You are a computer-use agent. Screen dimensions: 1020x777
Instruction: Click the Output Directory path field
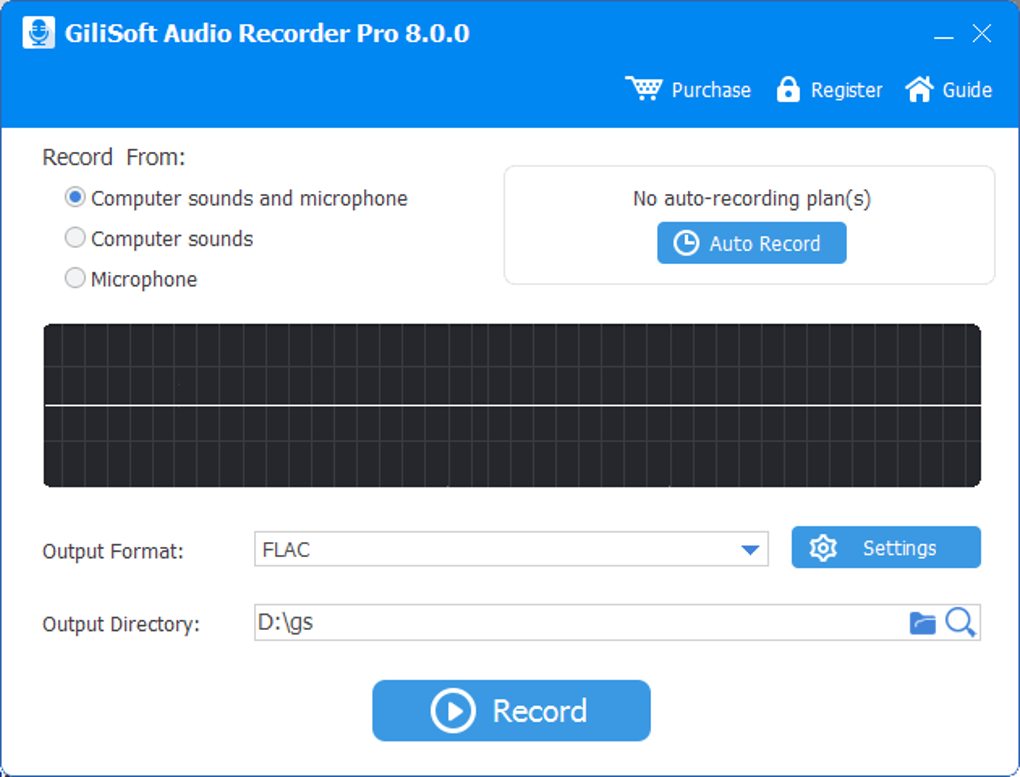(575, 622)
